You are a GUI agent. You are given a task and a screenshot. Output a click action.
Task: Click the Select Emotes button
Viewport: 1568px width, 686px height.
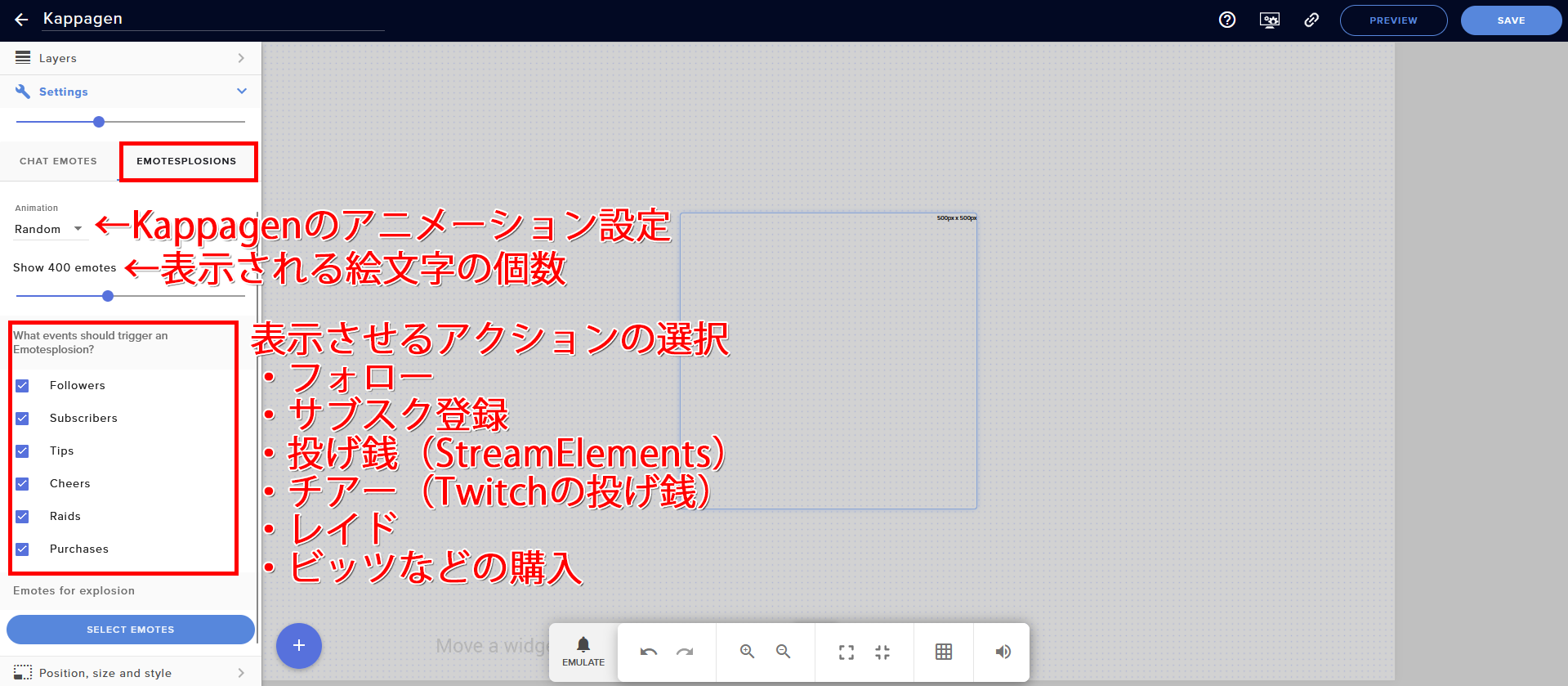131,630
